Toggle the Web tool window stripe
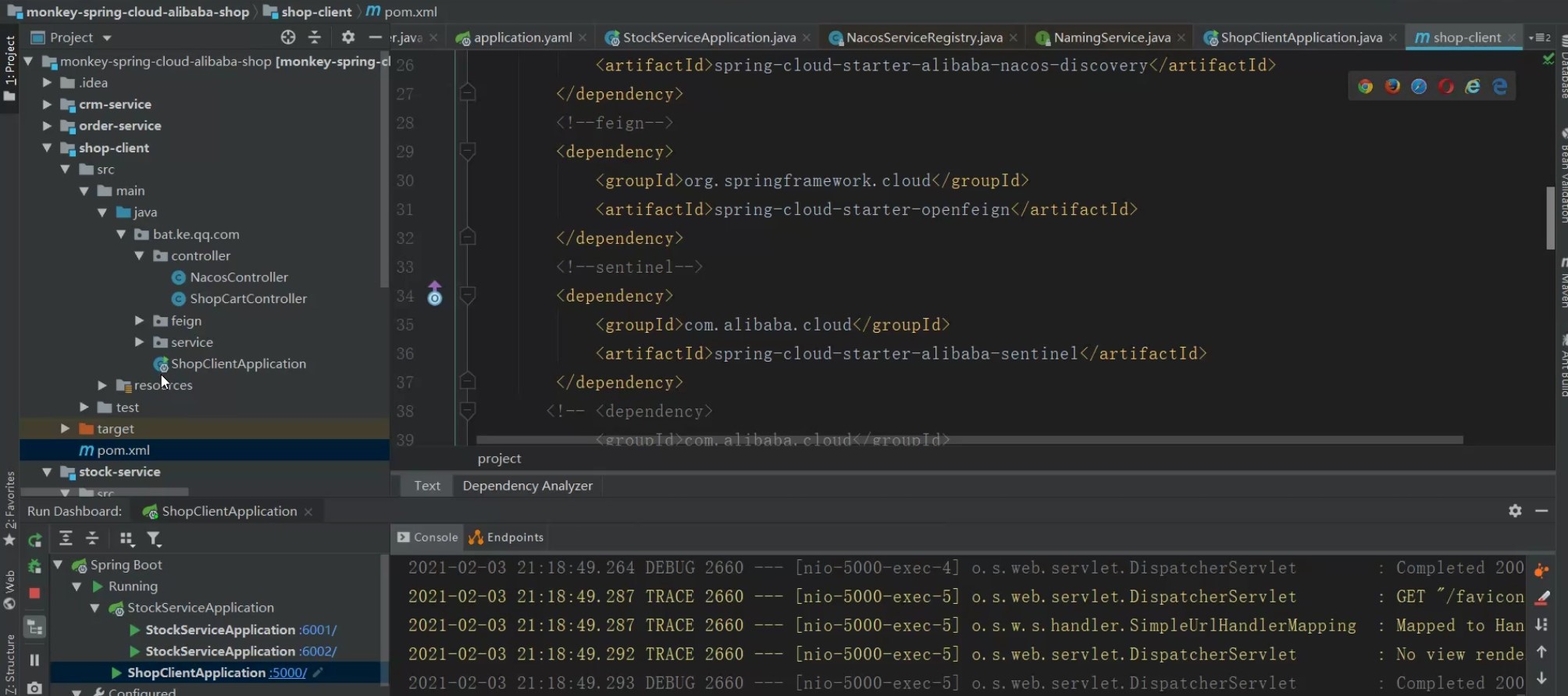The height and width of the screenshot is (696, 1568). pyautogui.click(x=9, y=590)
